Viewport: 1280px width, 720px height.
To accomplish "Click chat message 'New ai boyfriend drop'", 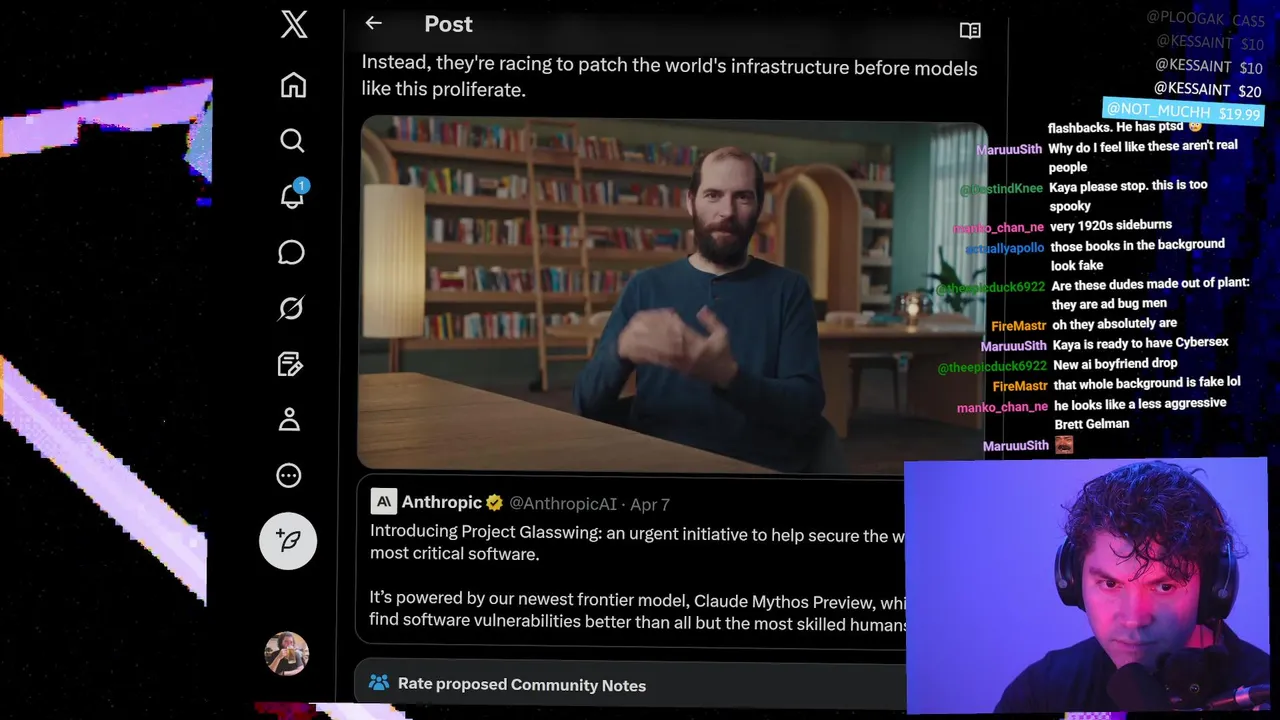I will tap(1115, 364).
